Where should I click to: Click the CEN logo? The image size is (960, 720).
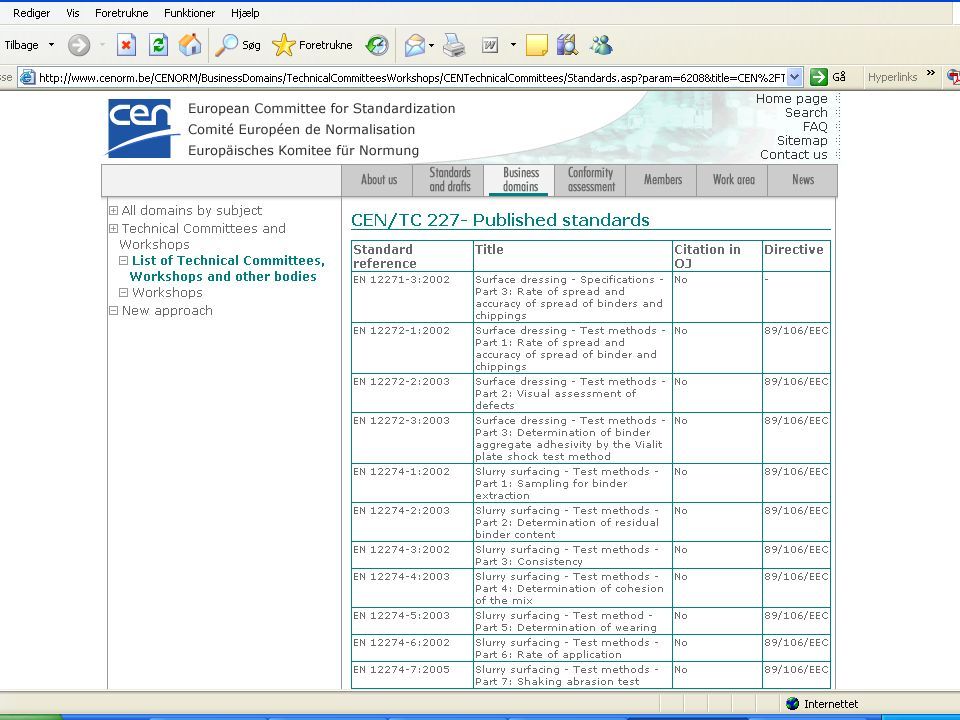pos(142,128)
